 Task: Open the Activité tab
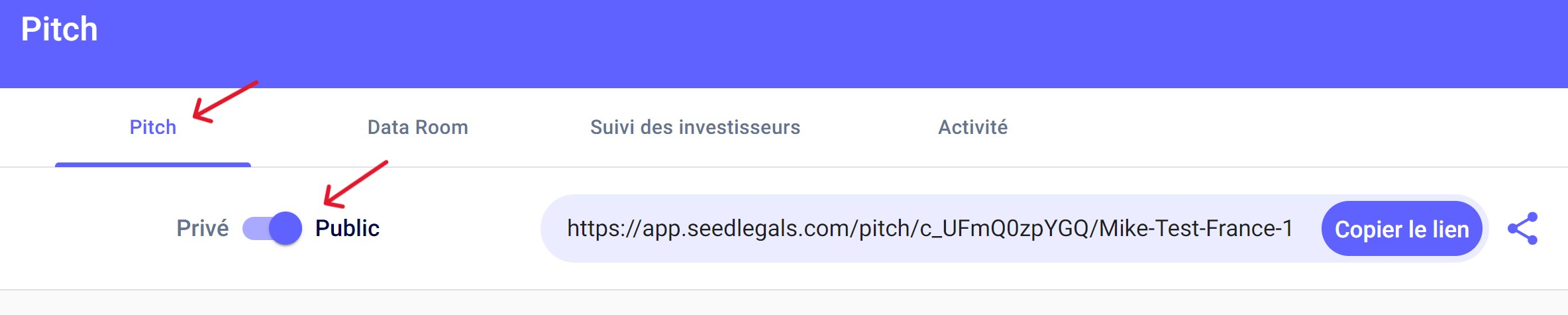[972, 127]
